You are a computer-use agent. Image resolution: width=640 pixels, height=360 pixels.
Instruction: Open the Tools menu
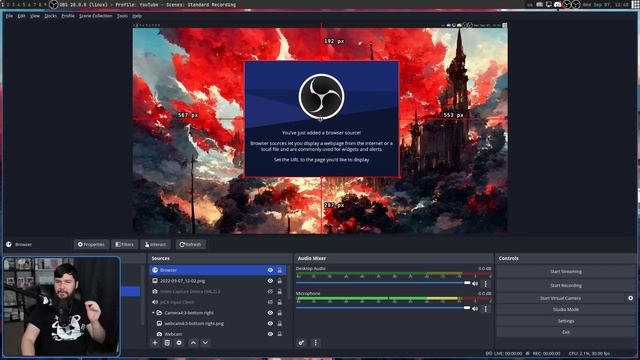point(122,16)
